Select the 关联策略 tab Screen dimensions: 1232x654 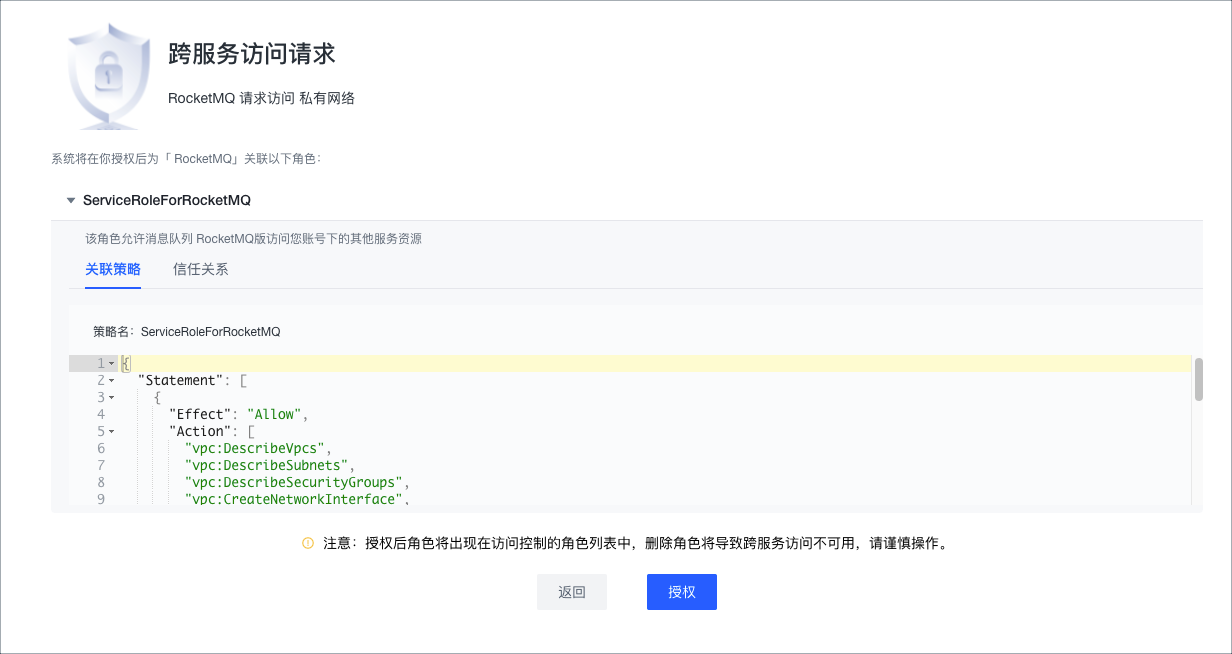[113, 269]
